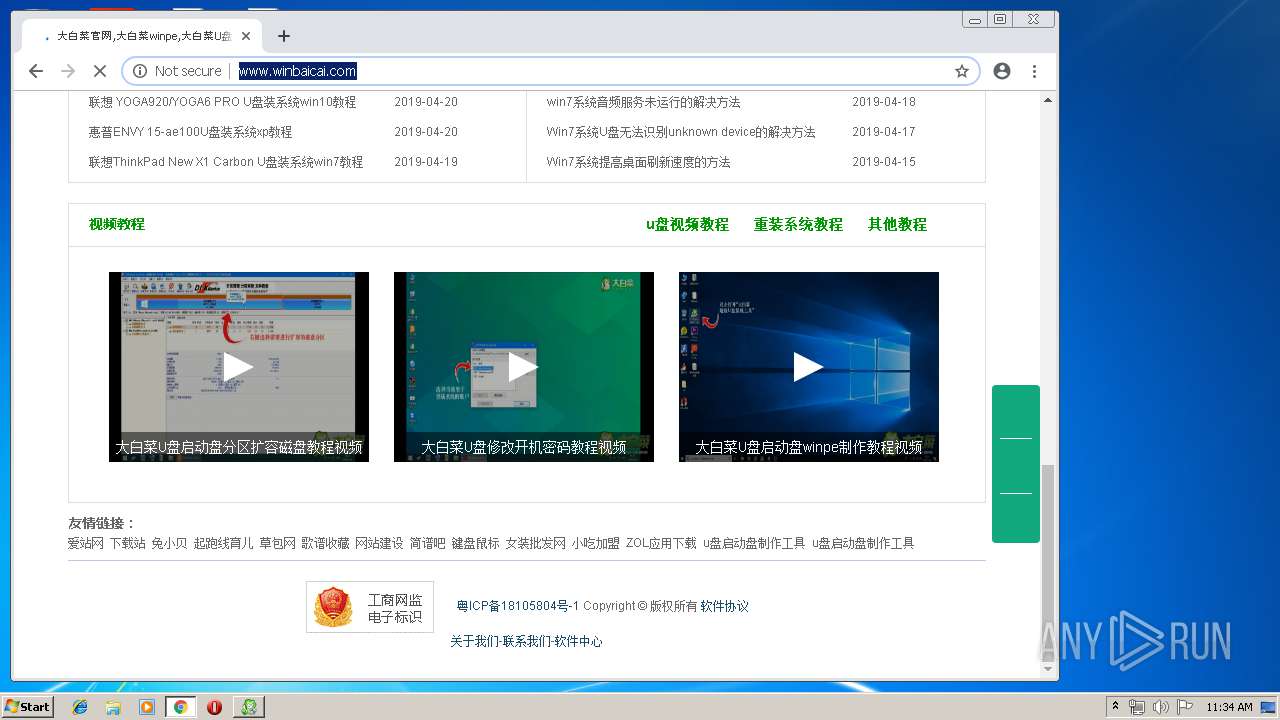This screenshot has height=720, width=1280.
Task: Open caption 大白菜U盘修改开机密码教程视频
Action: point(523,447)
